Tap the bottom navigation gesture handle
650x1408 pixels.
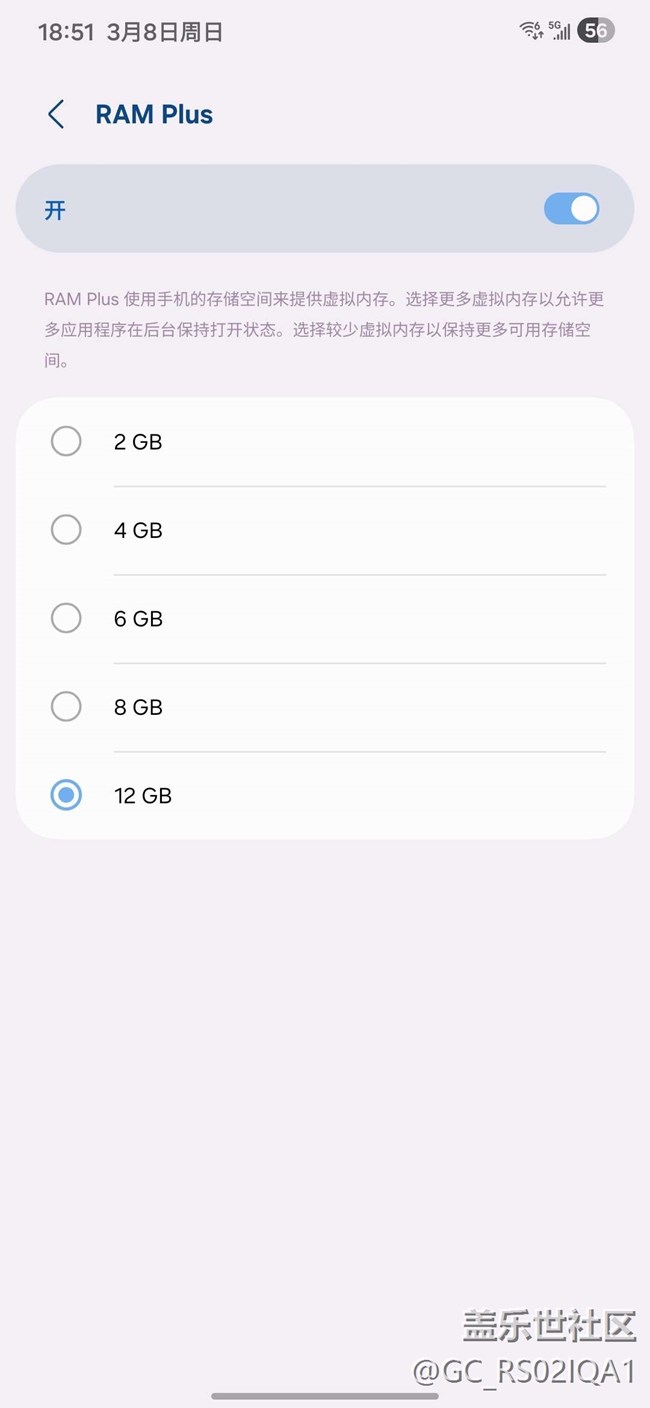pos(325,1395)
